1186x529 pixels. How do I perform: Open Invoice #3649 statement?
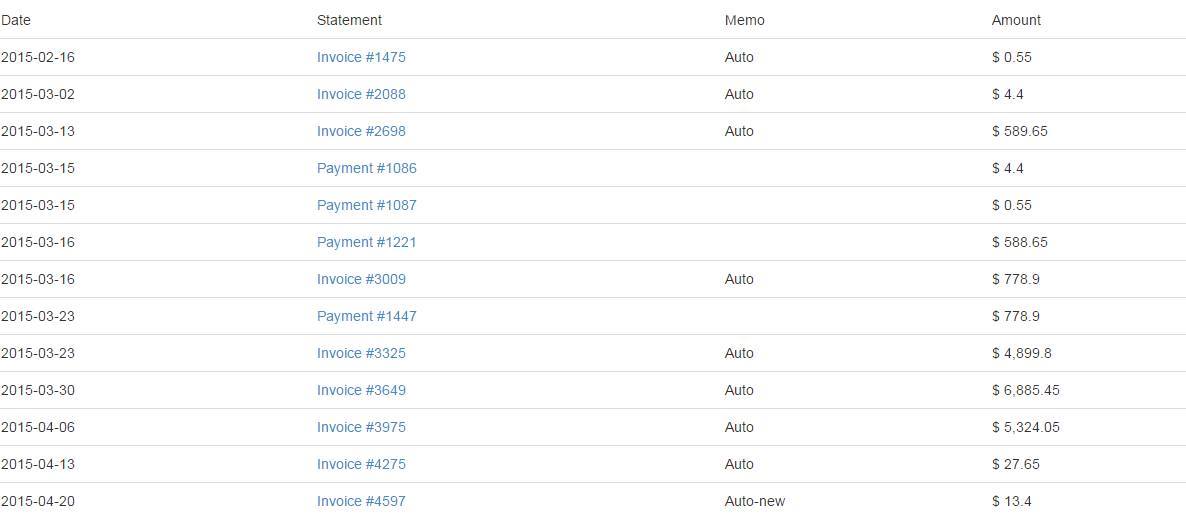pyautogui.click(x=361, y=390)
